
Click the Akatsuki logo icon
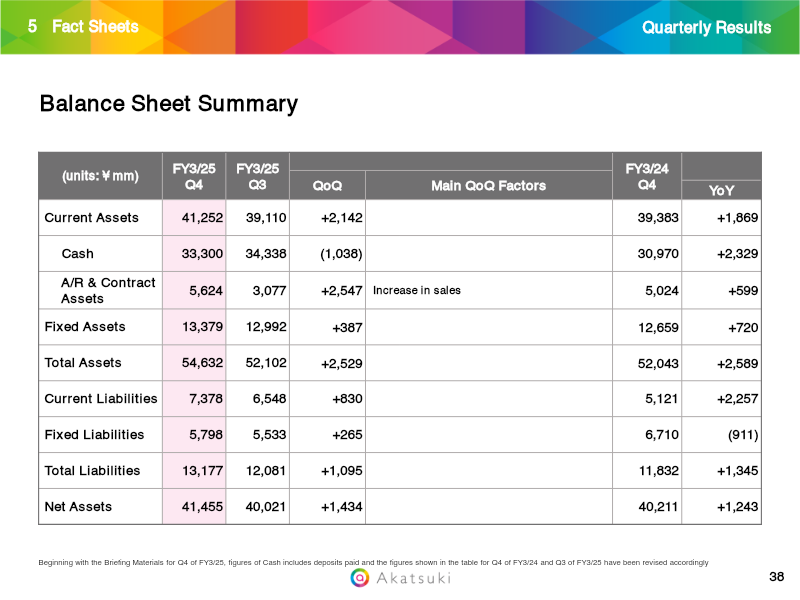pos(359,578)
